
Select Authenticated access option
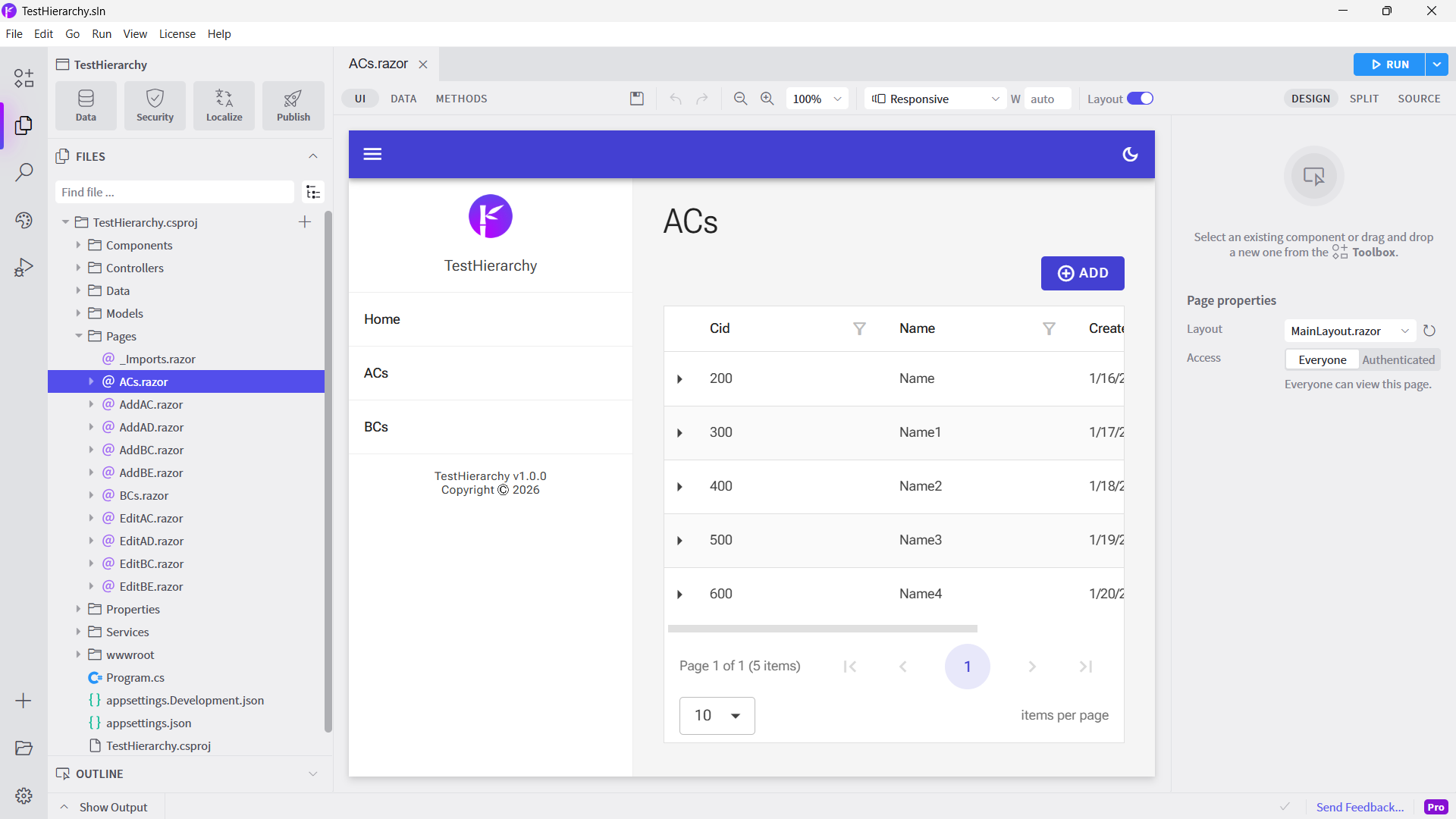click(x=1398, y=359)
